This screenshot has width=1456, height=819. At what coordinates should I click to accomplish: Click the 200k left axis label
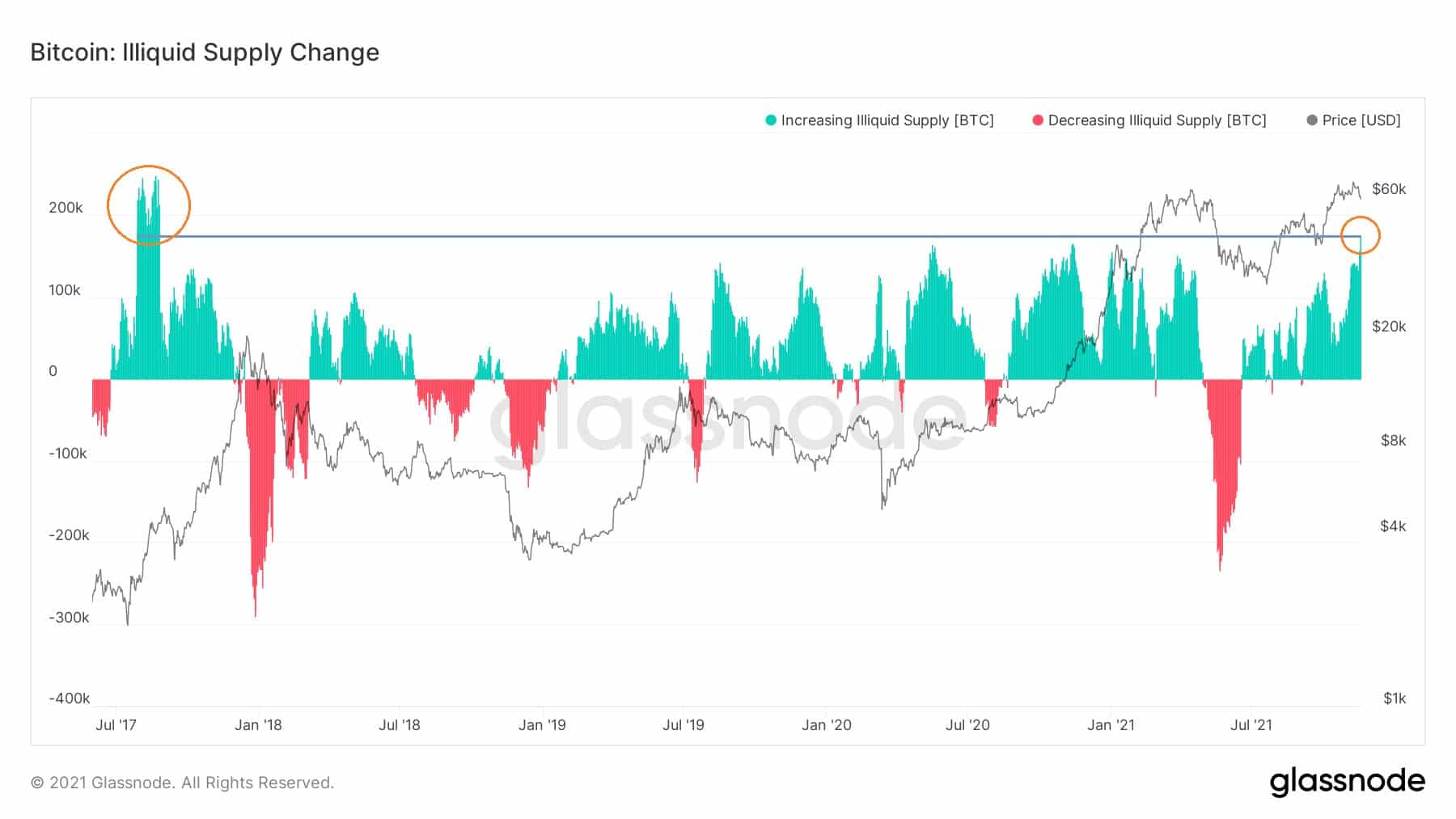[66, 208]
